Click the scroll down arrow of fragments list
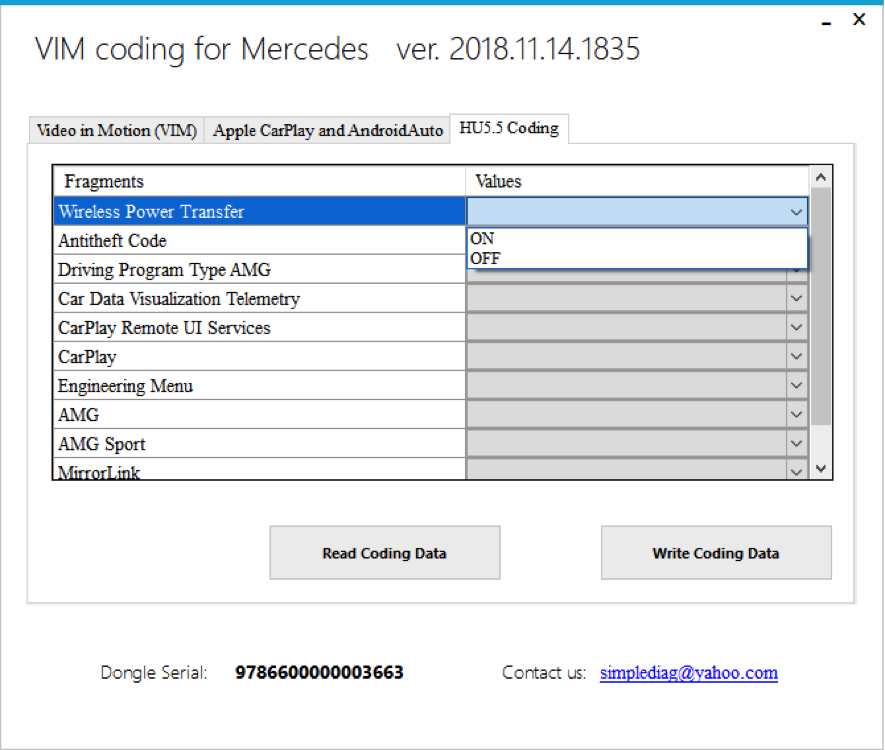The height and width of the screenshot is (750, 885). tap(821, 468)
